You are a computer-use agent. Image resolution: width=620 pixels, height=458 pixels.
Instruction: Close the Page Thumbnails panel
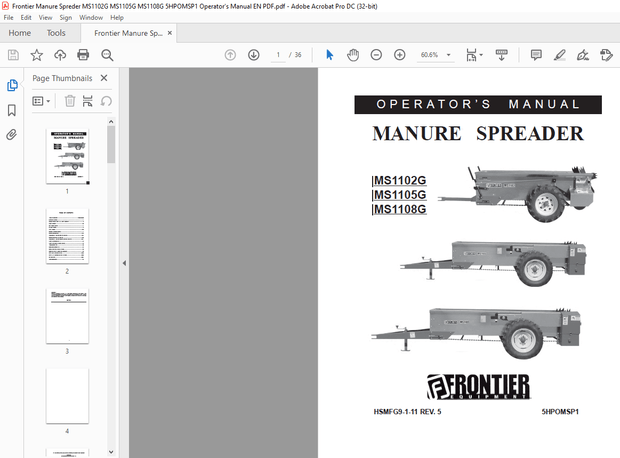(x=104, y=78)
